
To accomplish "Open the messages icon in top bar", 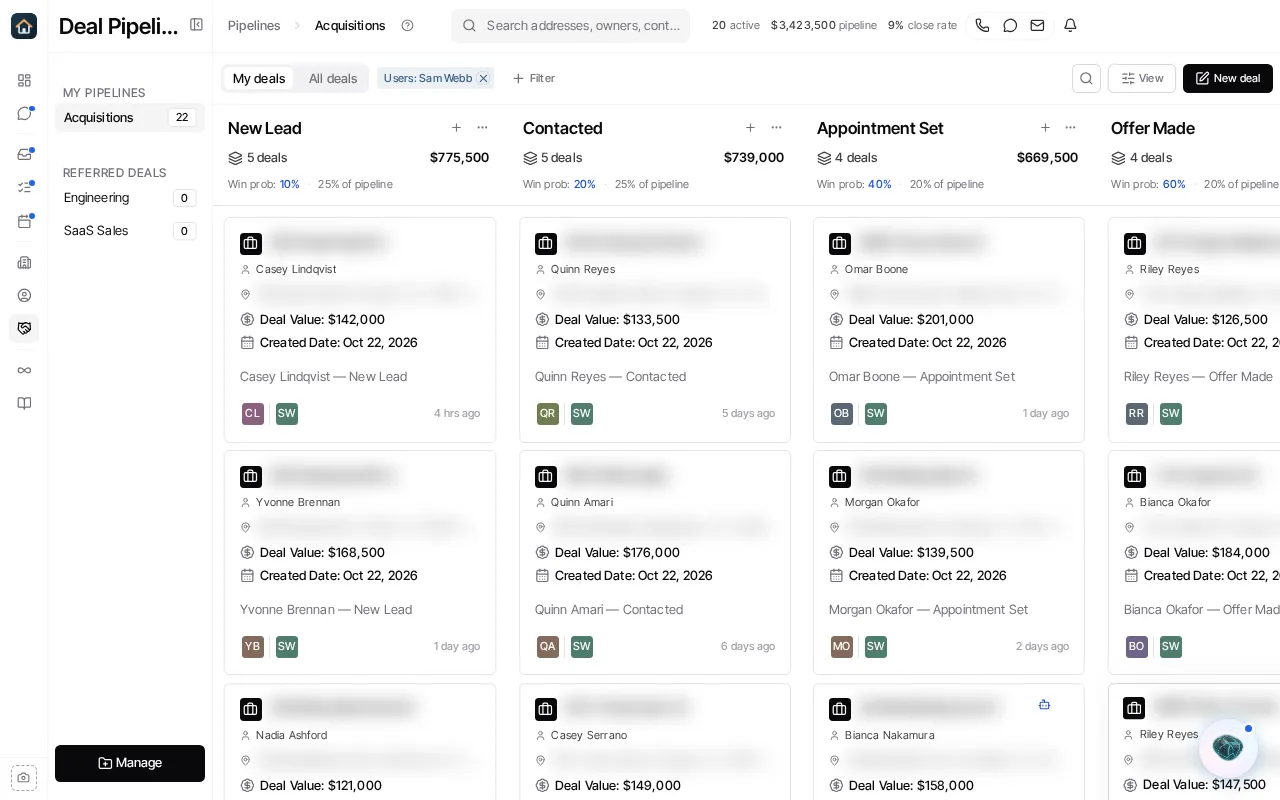I will (1010, 25).
